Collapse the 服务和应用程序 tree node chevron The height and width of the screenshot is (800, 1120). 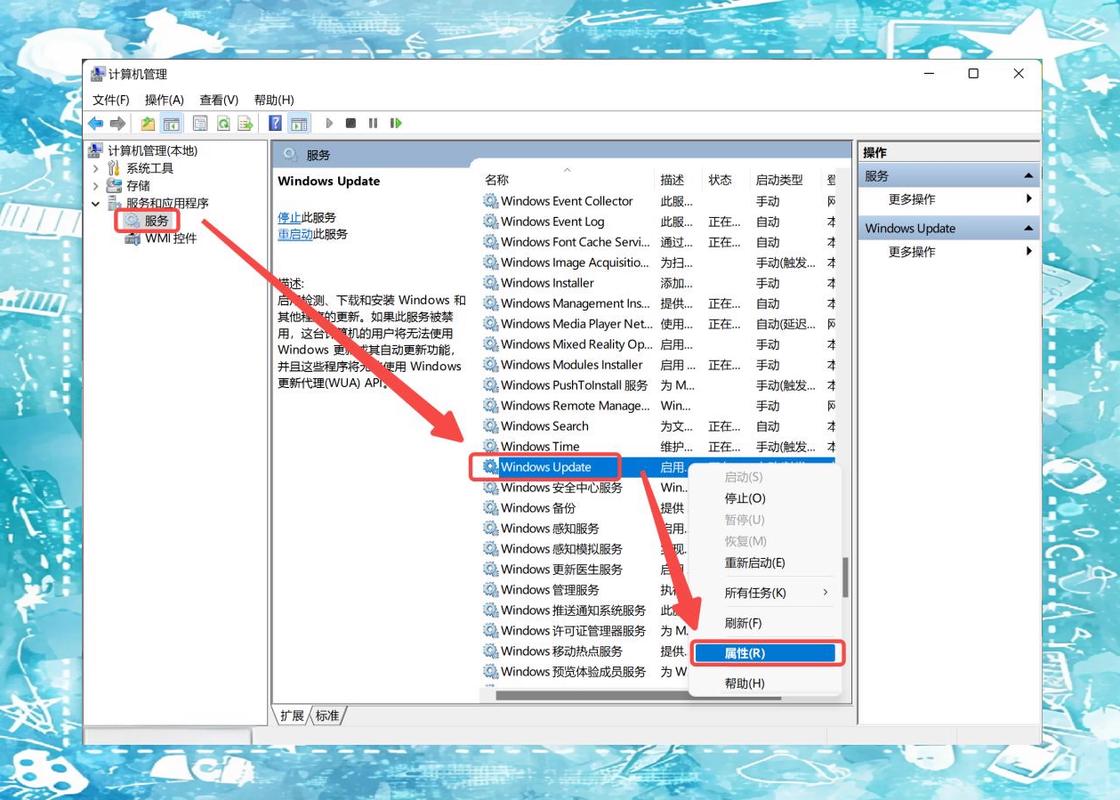point(96,204)
